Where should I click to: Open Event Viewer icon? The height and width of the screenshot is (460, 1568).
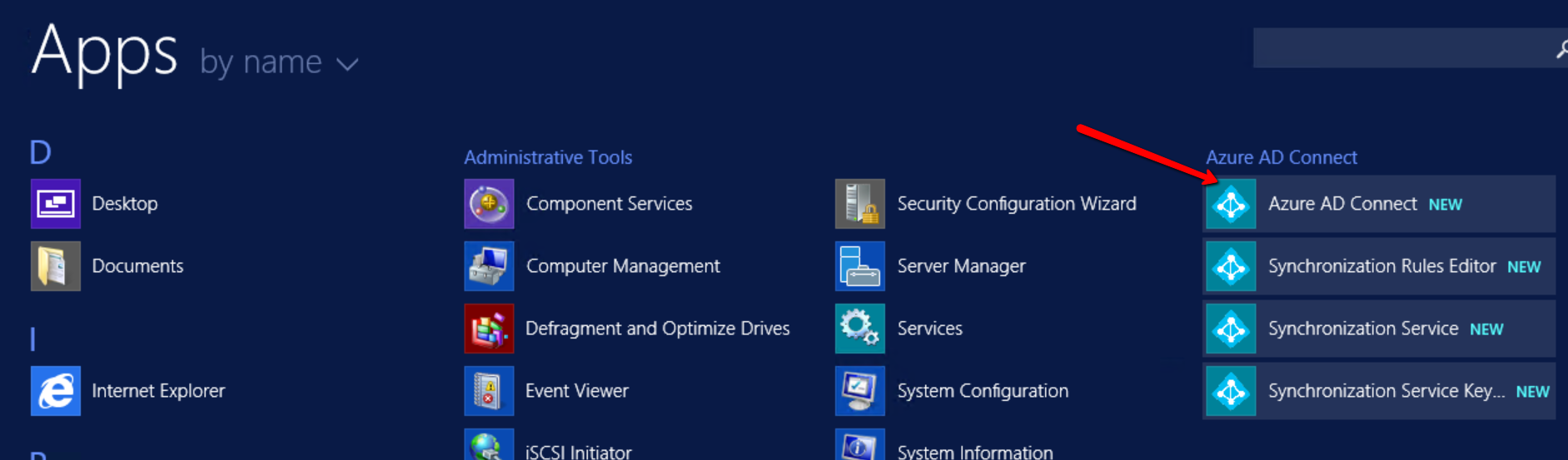click(489, 391)
